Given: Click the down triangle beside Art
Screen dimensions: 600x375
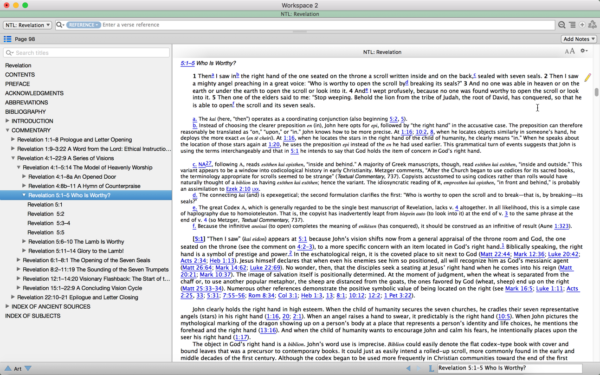Looking at the screenshot, I should click(28, 368).
